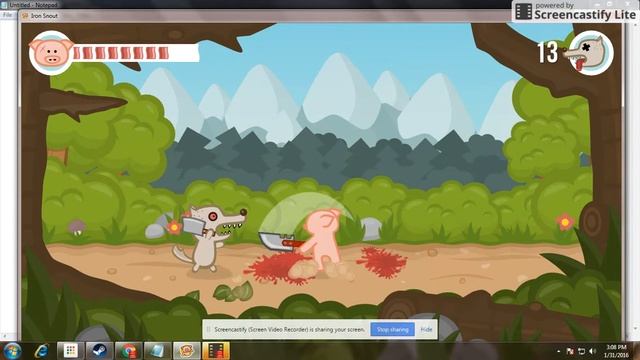640x360 pixels.
Task: Open the File menu in Notepad
Action: pyautogui.click(x=7, y=15)
